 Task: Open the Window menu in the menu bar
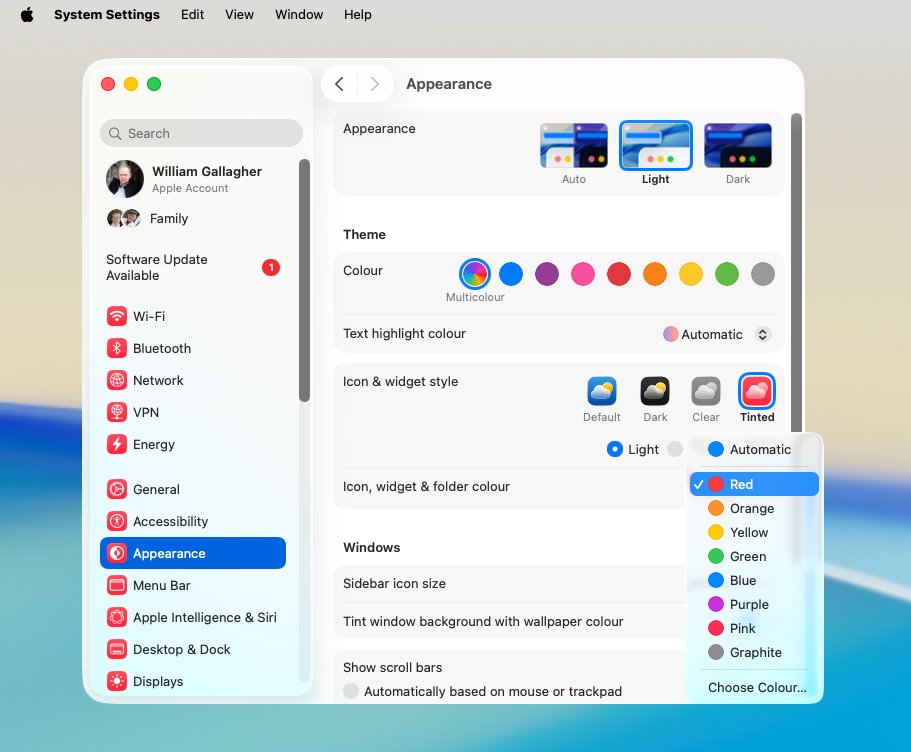[x=298, y=14]
